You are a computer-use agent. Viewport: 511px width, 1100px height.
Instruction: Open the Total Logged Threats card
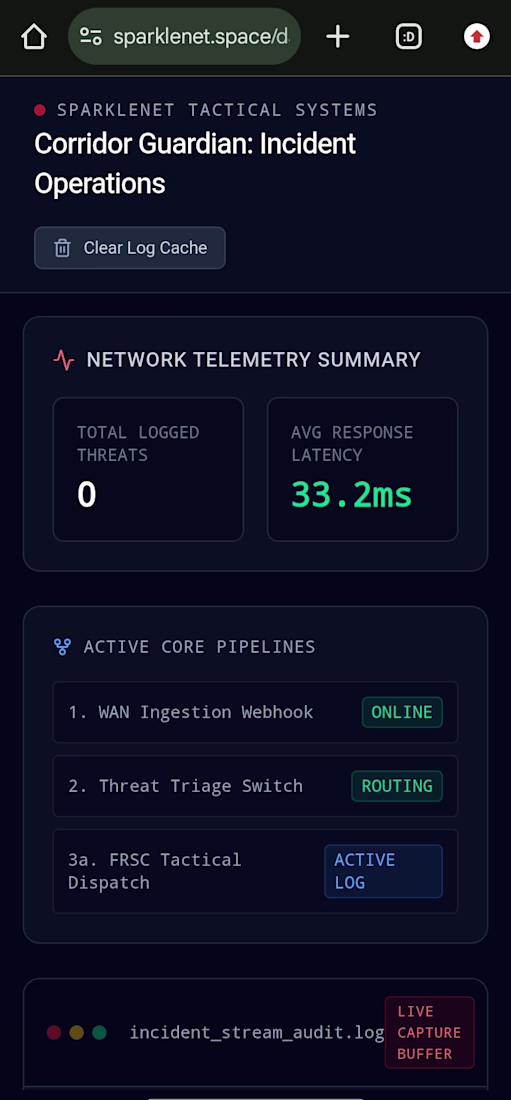click(148, 469)
